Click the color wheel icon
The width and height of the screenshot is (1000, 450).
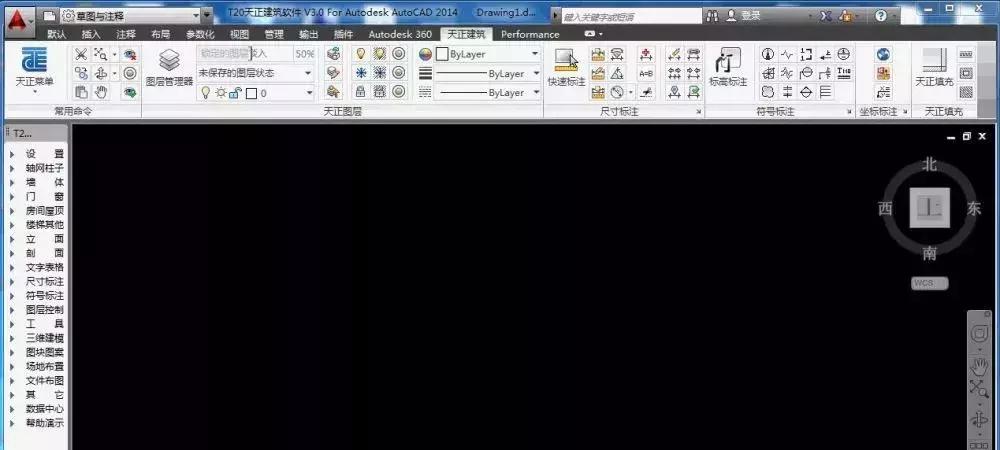(x=425, y=55)
